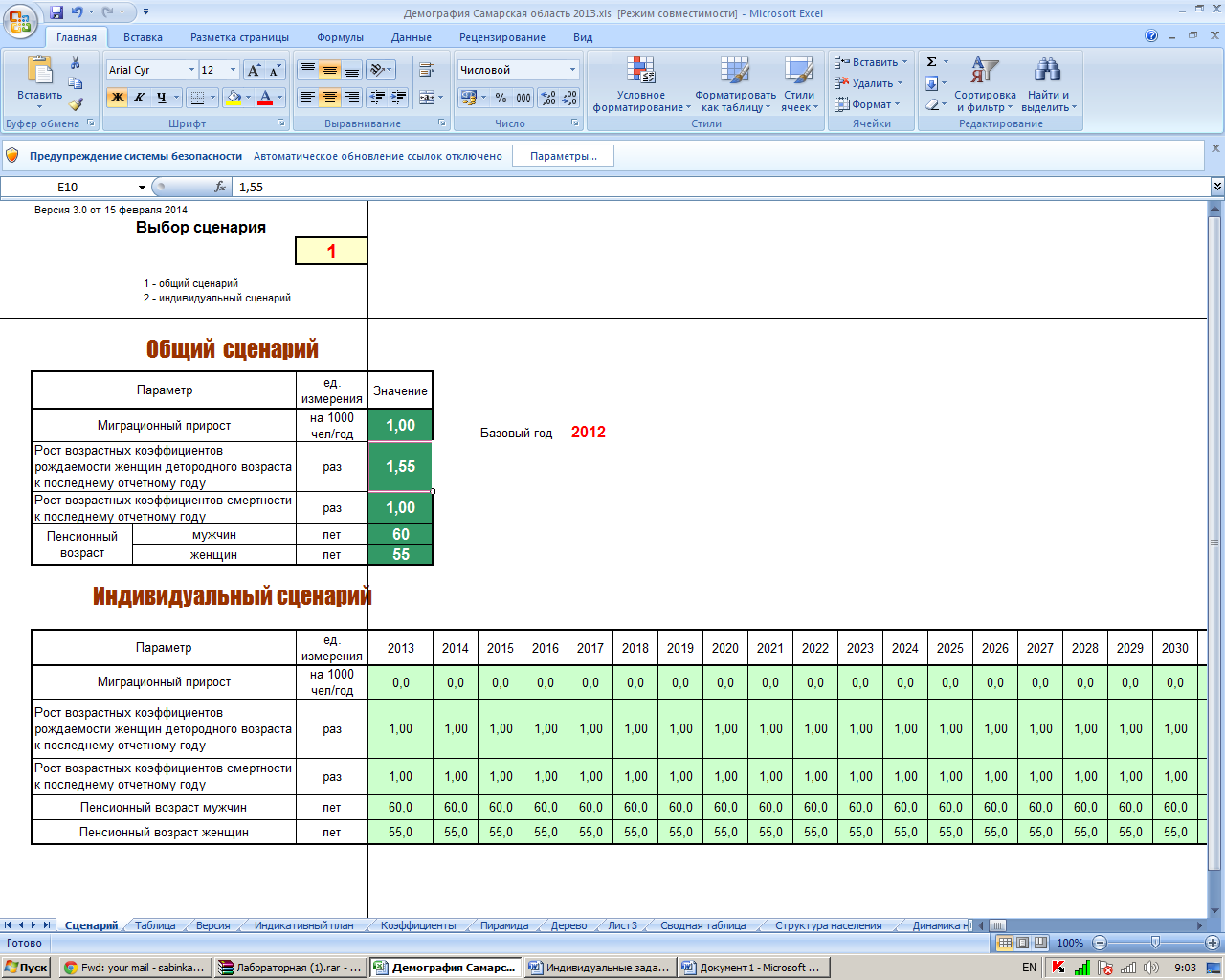Click the Fill down icon in Редактирование

click(x=931, y=83)
